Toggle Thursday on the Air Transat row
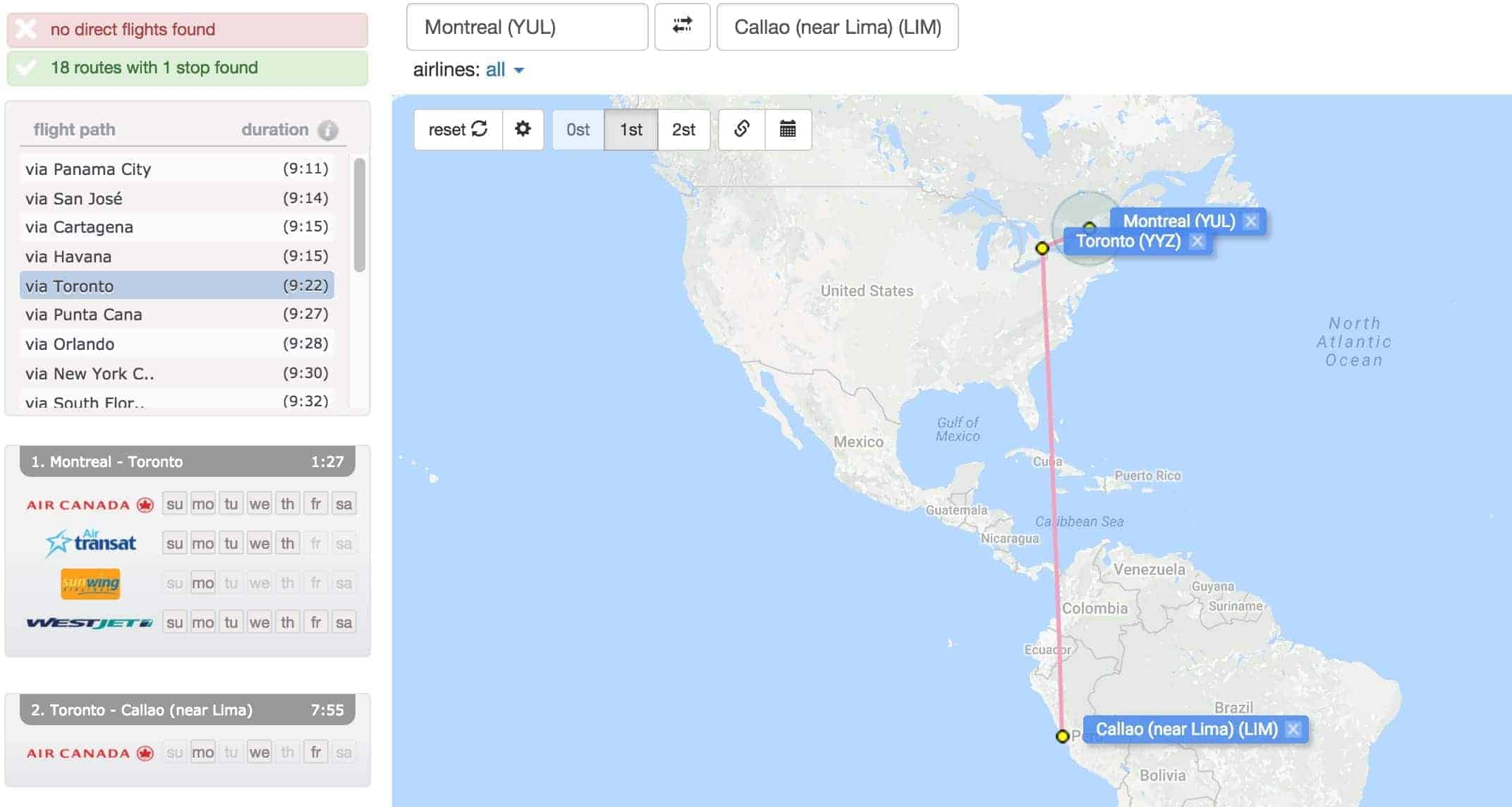This screenshot has height=807, width=1512. (287, 544)
